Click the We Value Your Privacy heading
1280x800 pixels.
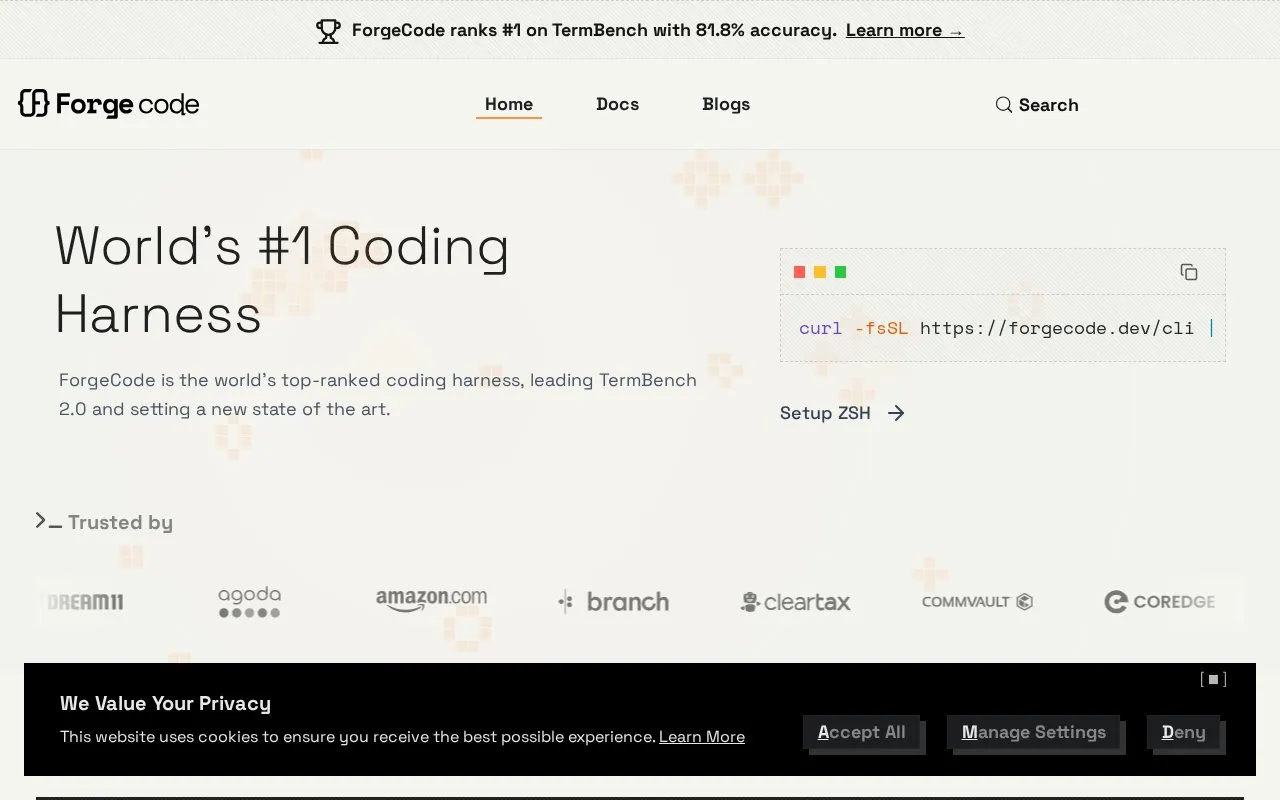click(x=165, y=703)
